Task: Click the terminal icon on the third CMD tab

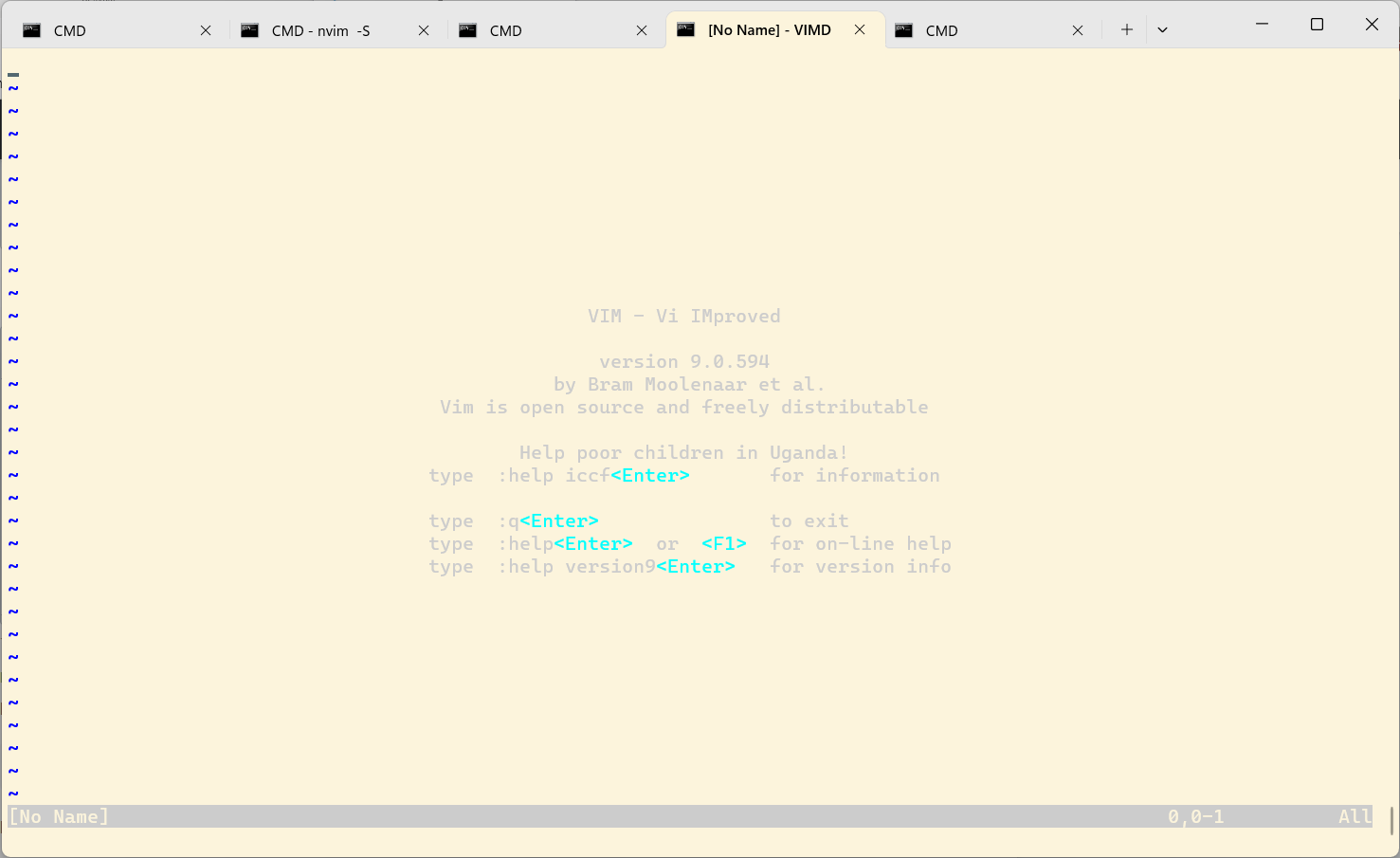Action: [x=467, y=30]
